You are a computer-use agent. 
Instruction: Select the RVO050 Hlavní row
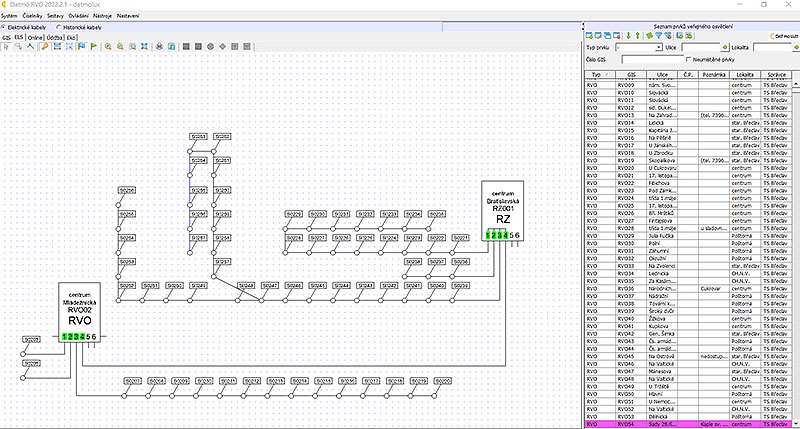pos(688,394)
